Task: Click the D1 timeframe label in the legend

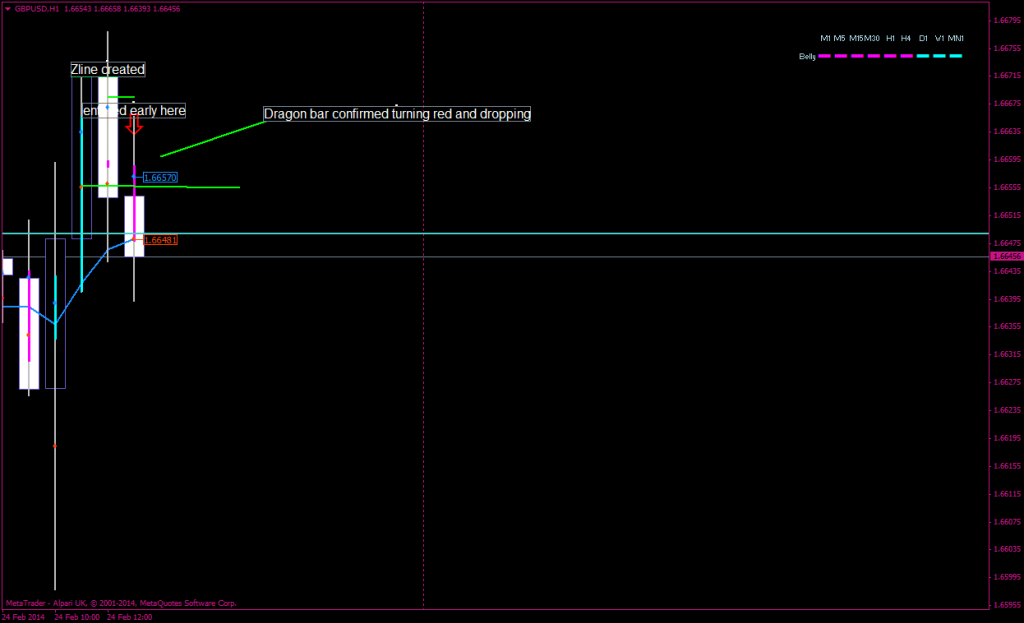Action: pos(923,39)
